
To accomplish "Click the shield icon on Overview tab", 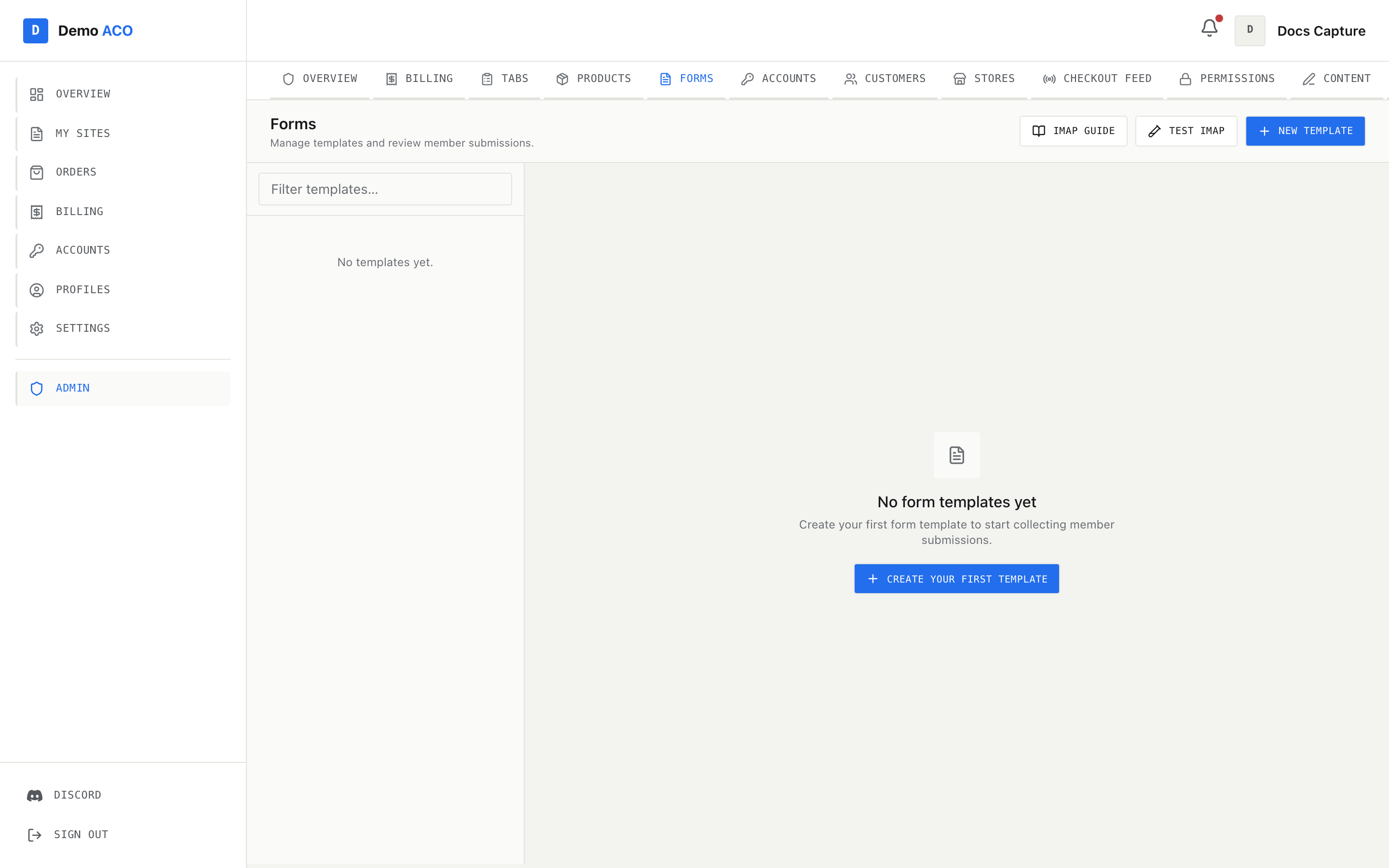I will click(x=289, y=79).
